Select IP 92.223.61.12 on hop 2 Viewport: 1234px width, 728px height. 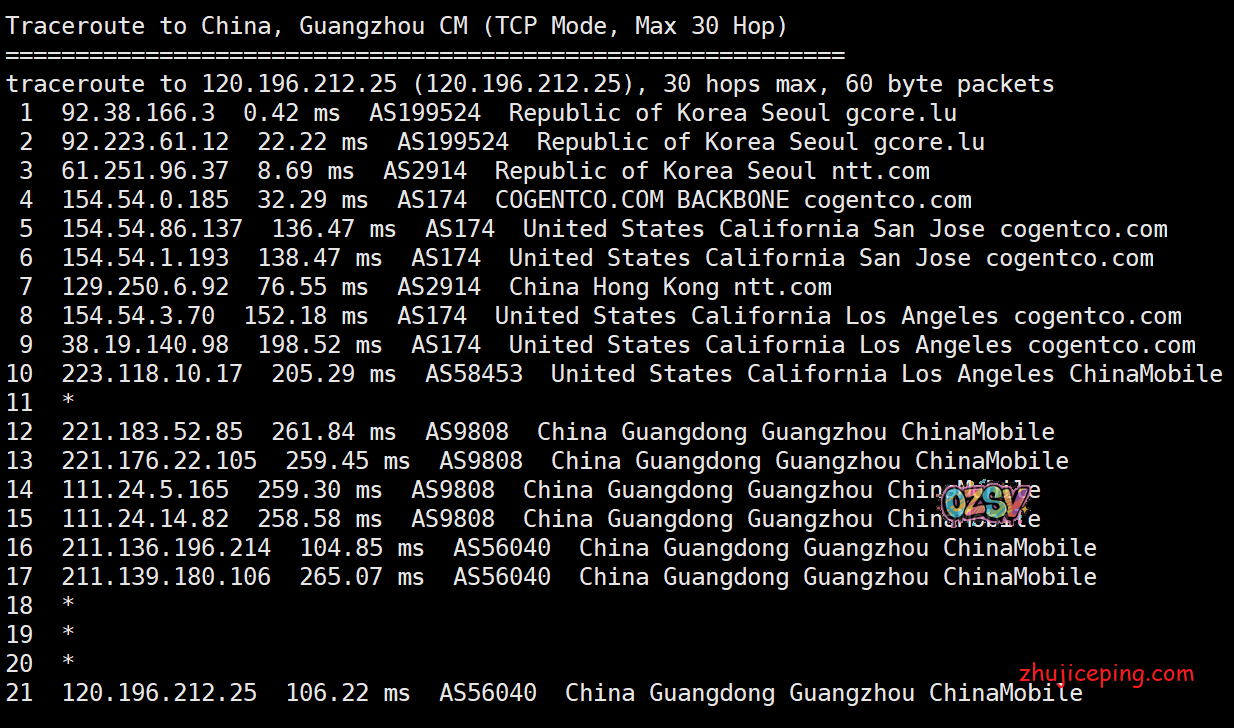click(x=145, y=142)
